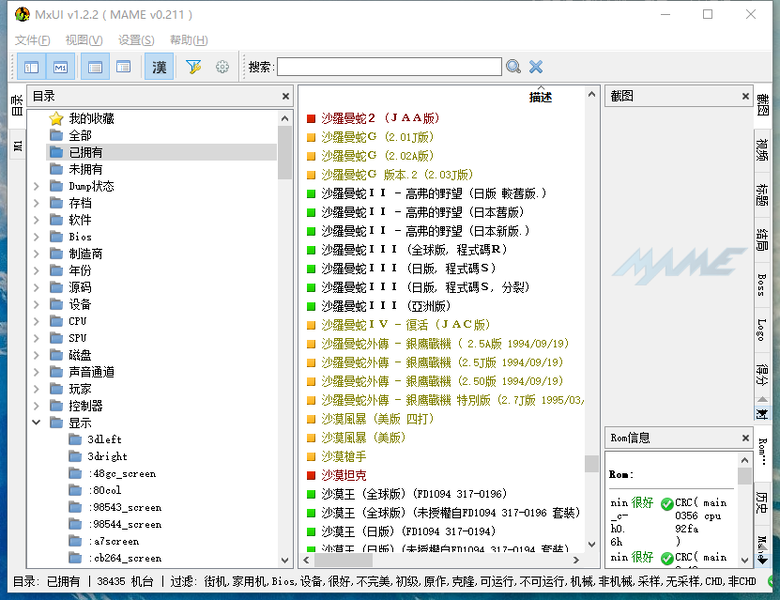Expand the 软件 tree node
This screenshot has width=780, height=600.
pyautogui.click(x=36, y=220)
